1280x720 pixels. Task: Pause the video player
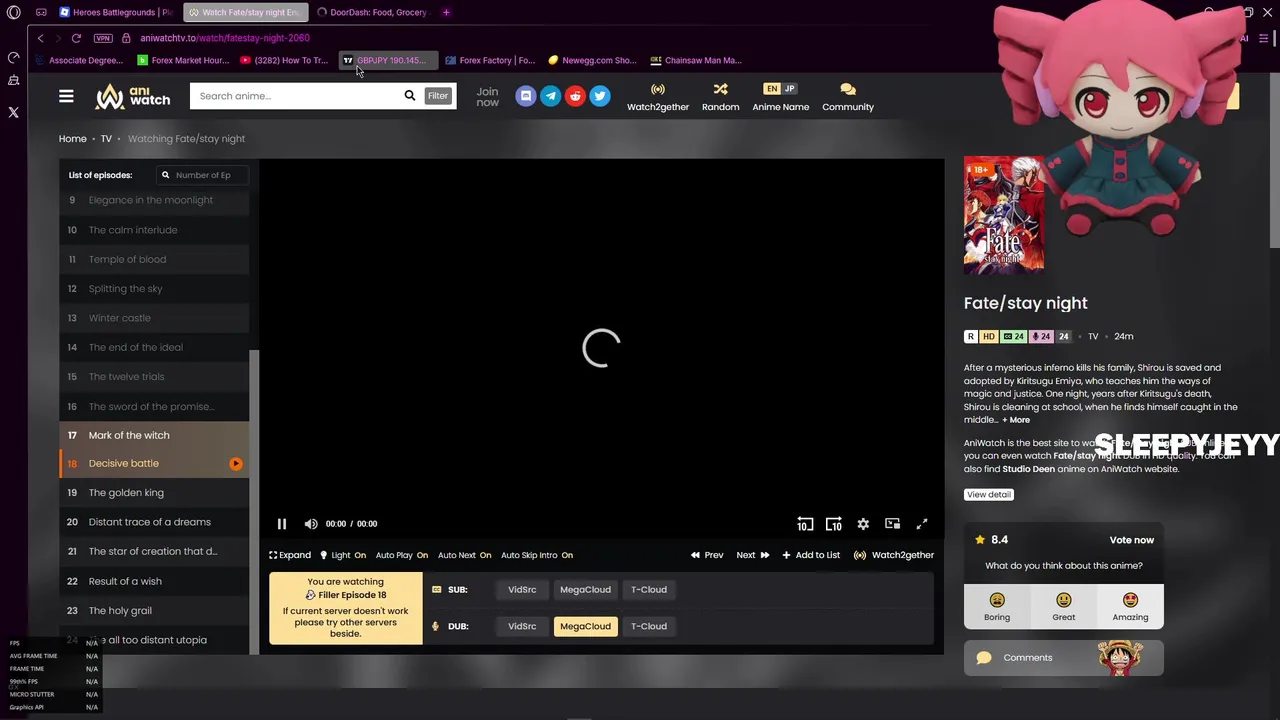[282, 524]
